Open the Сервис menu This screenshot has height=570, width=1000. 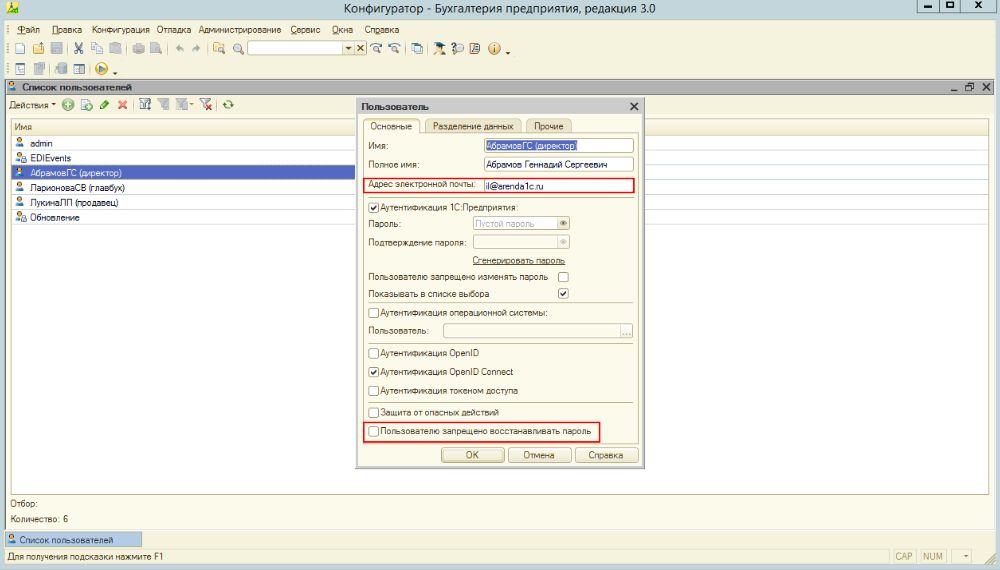click(x=305, y=30)
